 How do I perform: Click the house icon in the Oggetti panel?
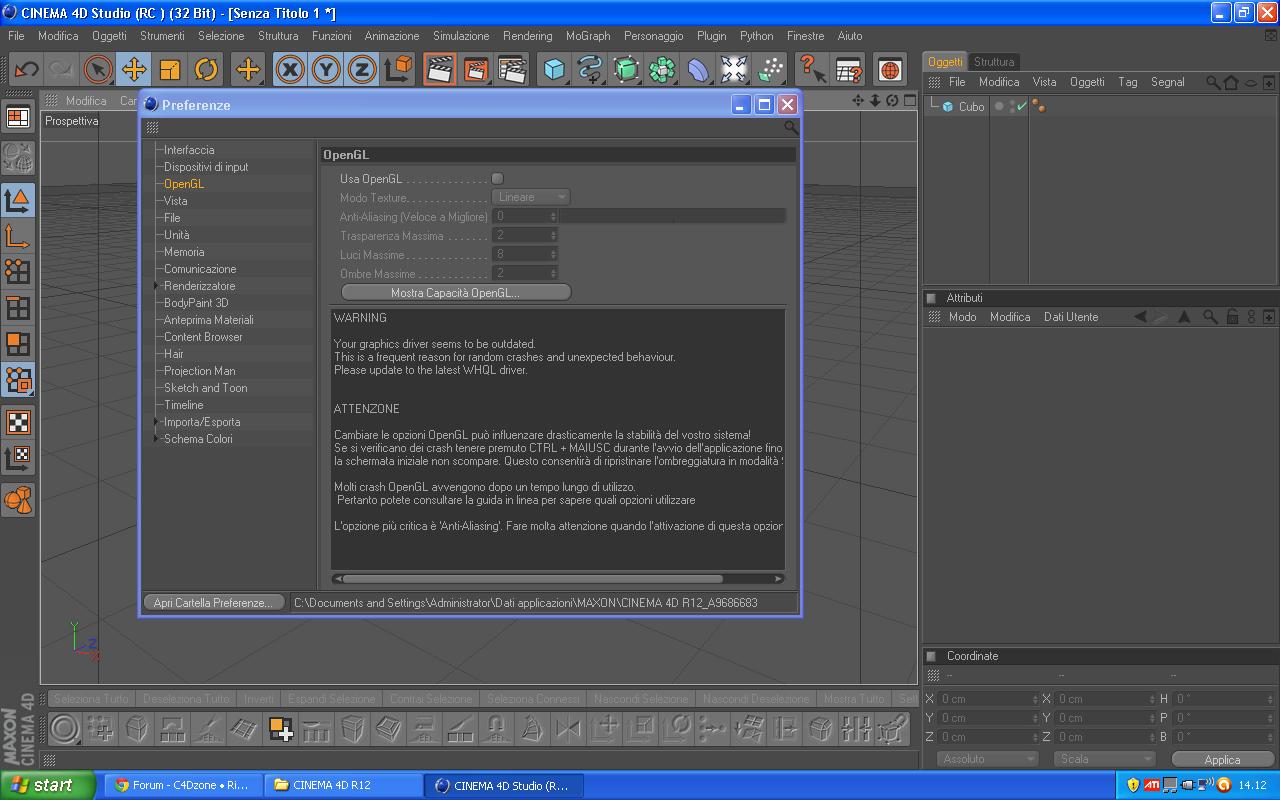[x=1231, y=82]
